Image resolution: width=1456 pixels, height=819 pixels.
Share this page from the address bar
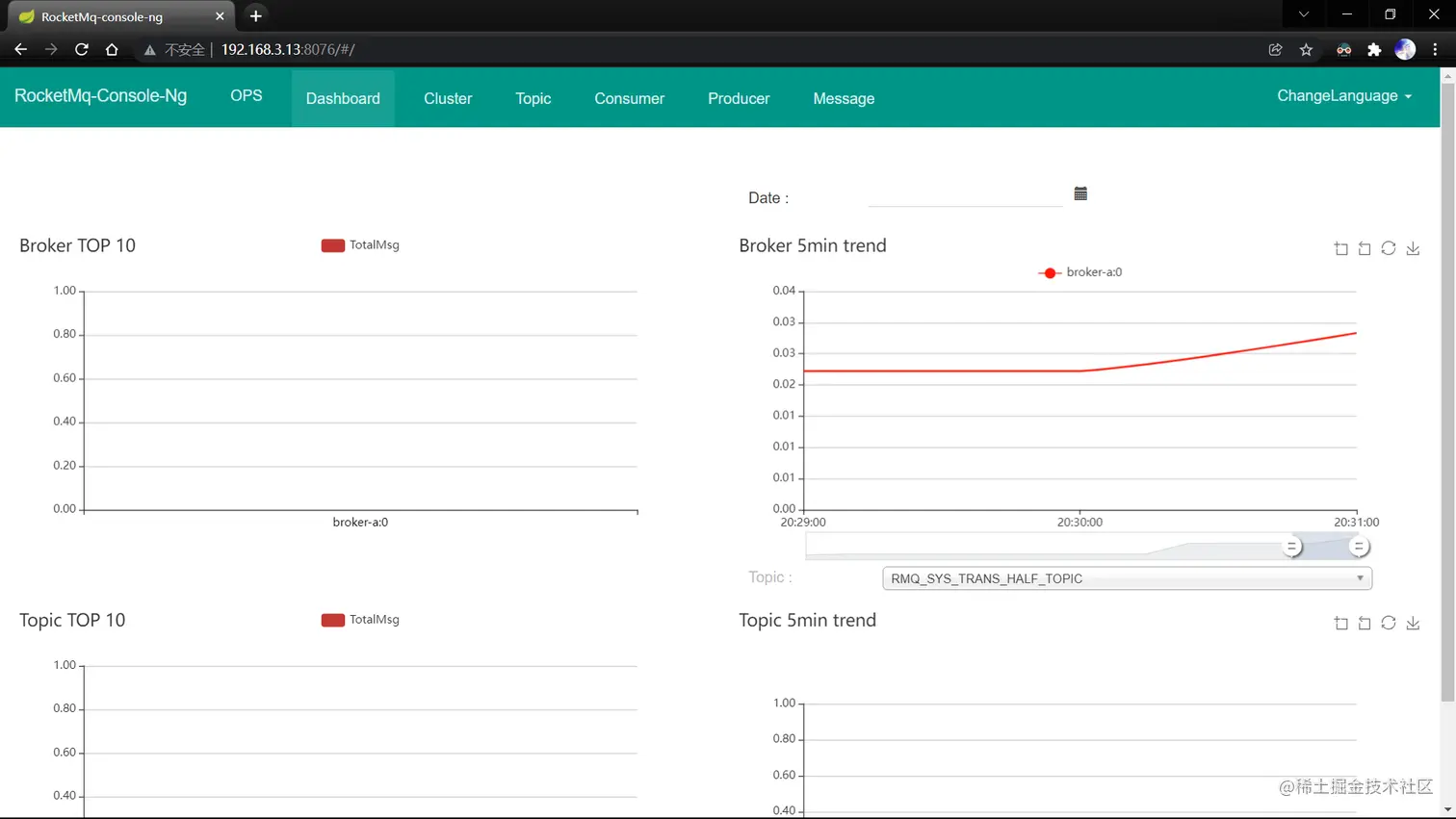tap(1275, 49)
